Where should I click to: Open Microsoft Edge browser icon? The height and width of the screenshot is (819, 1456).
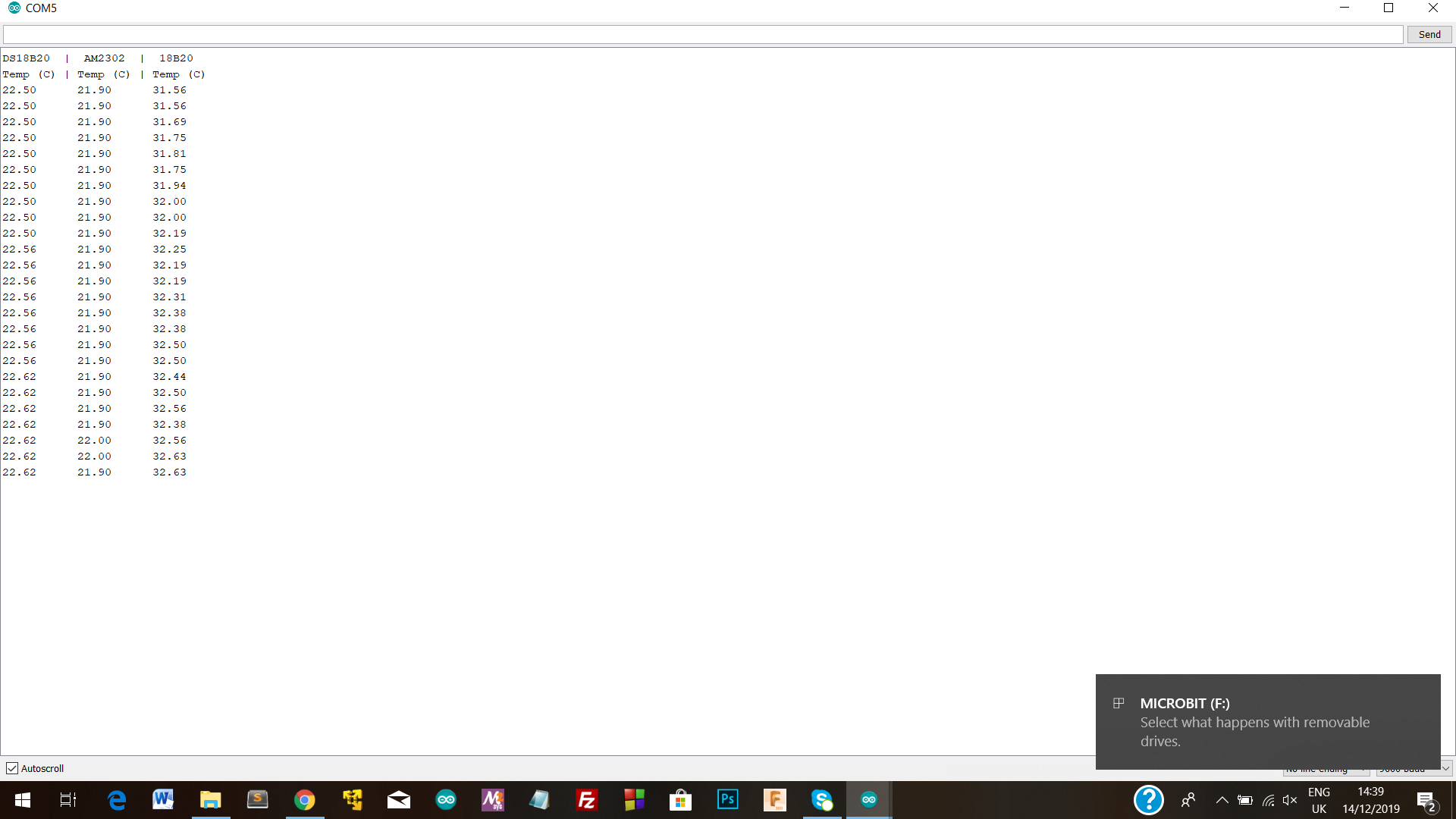click(x=116, y=800)
